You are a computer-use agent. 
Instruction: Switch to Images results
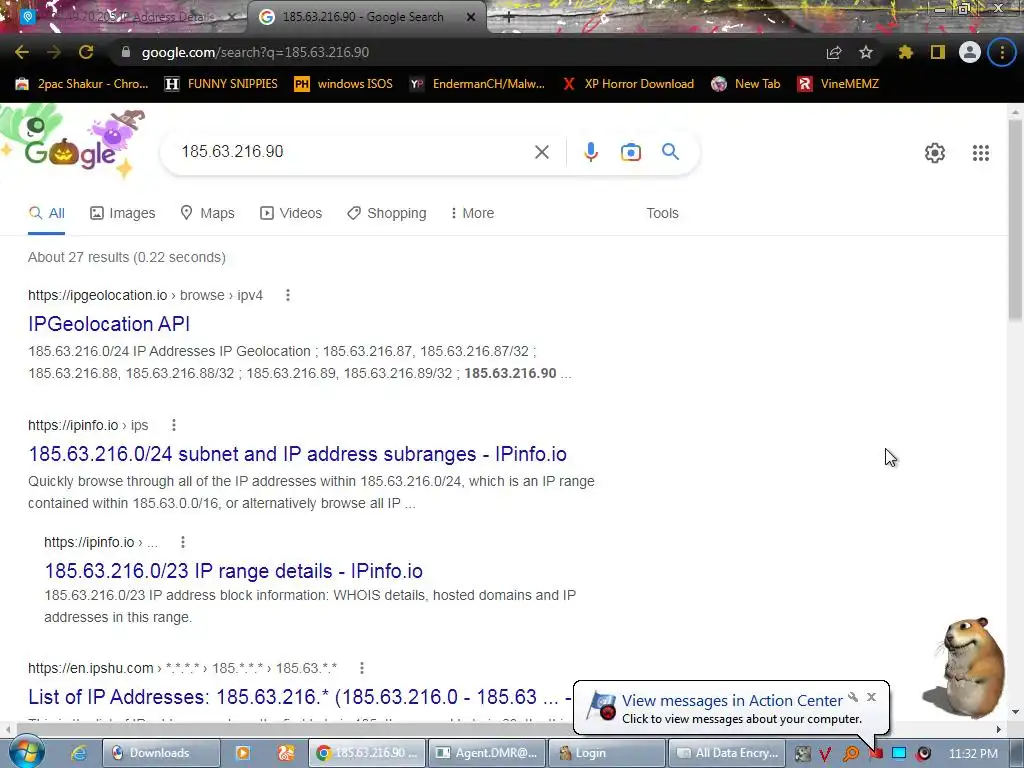tap(123, 213)
